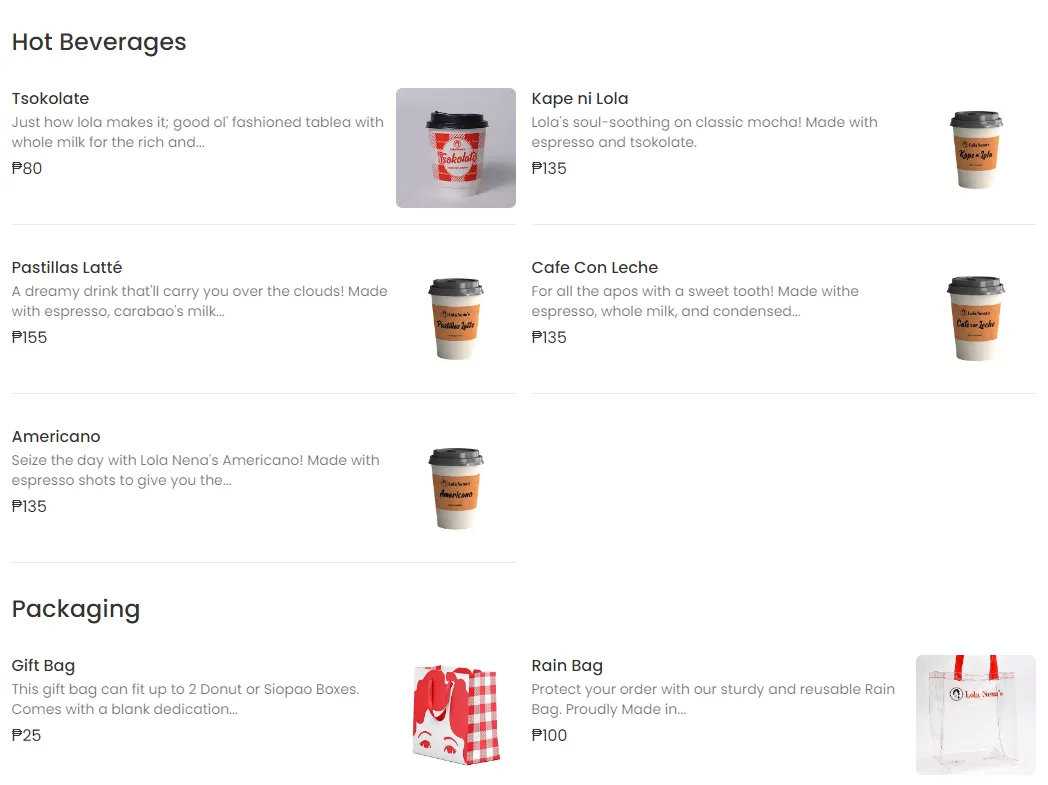Screen dimensions: 1048x785
Task: Select the Pastillas Latté cup image
Action: (455, 317)
